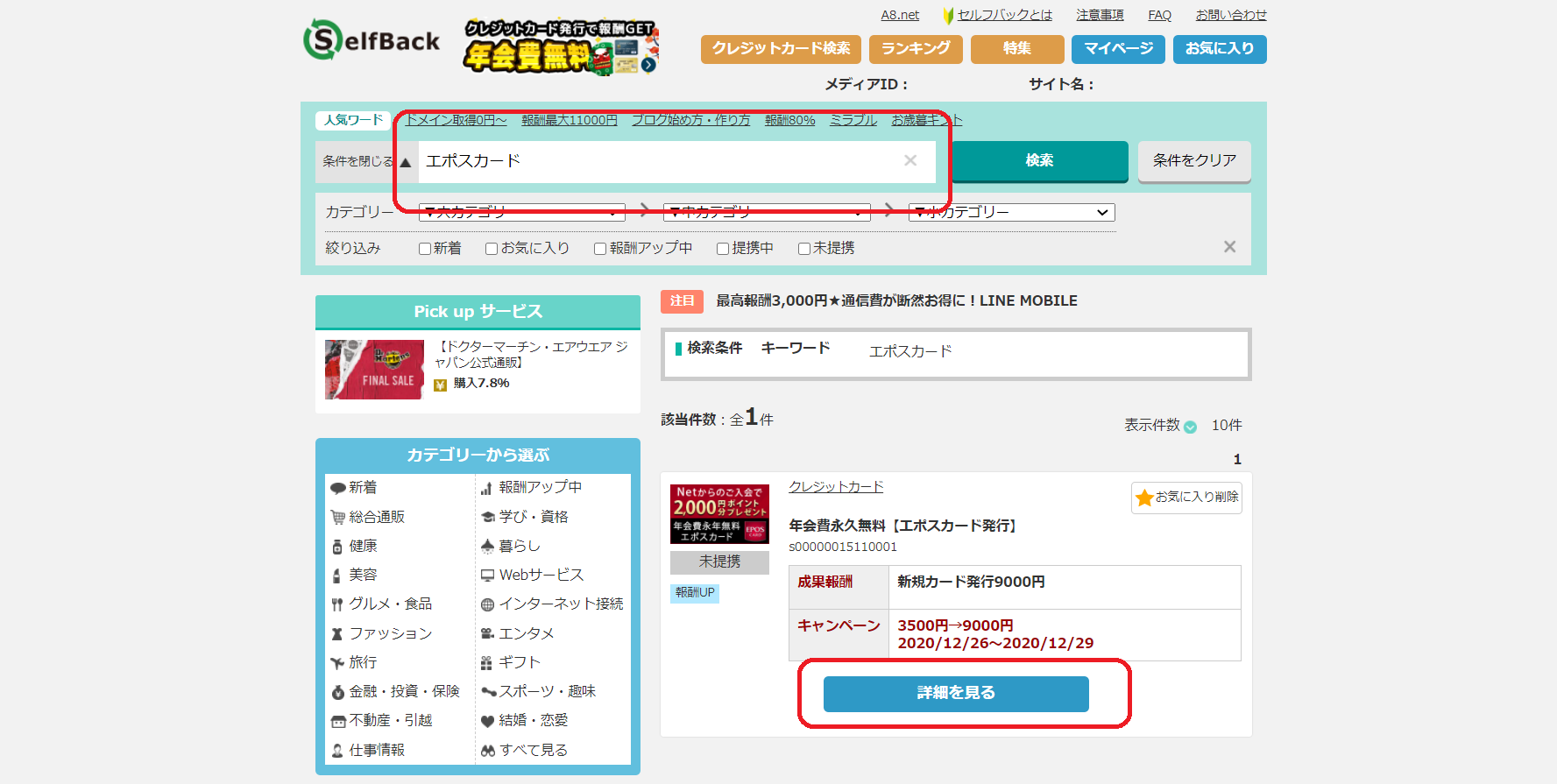Click the 報酬最大11000円 popular word link
The image size is (1557, 784).
click(570, 120)
